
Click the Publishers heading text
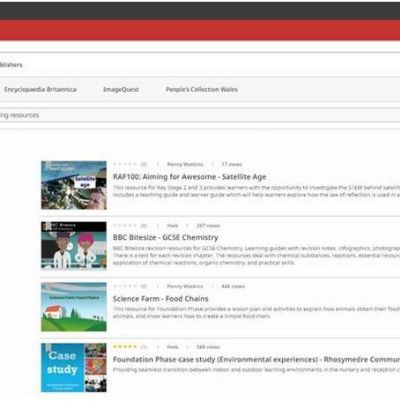click(11, 65)
